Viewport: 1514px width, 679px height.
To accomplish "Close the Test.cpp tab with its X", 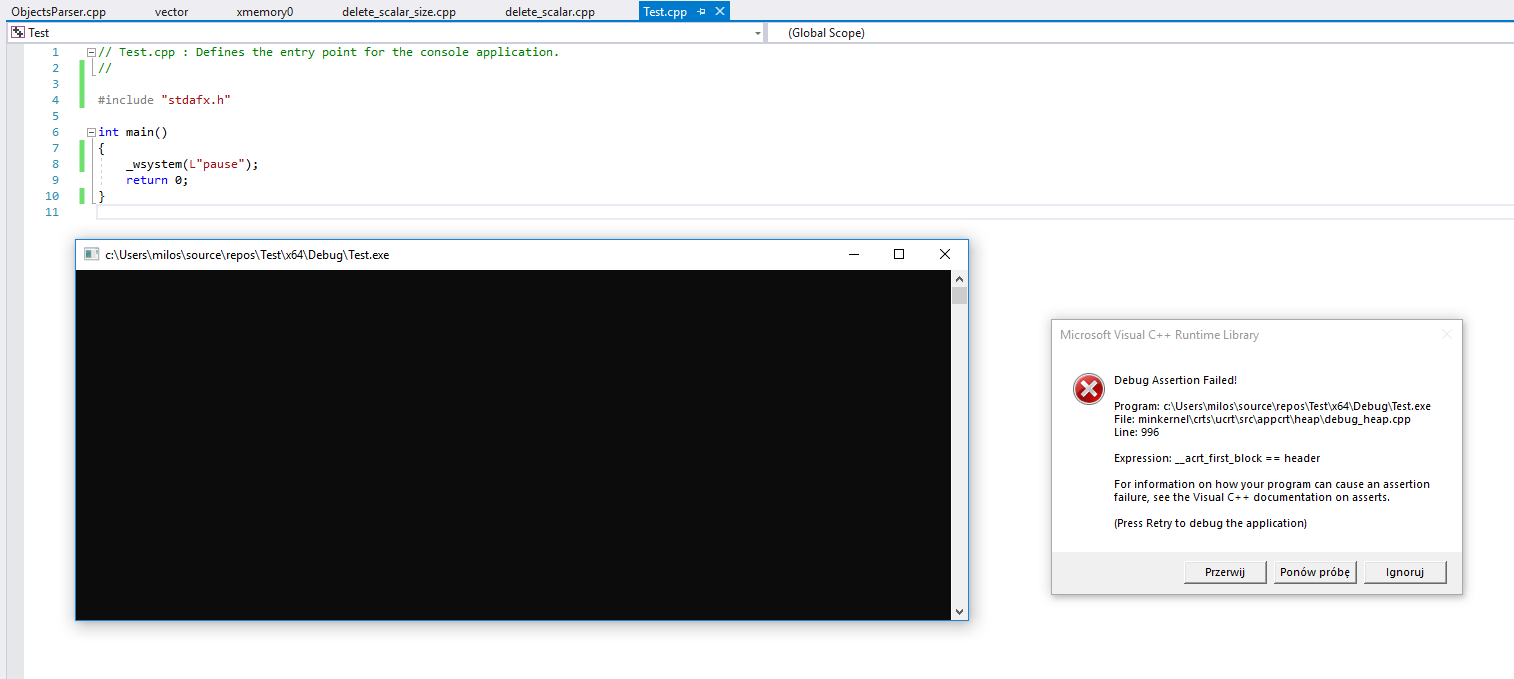I will [719, 11].
